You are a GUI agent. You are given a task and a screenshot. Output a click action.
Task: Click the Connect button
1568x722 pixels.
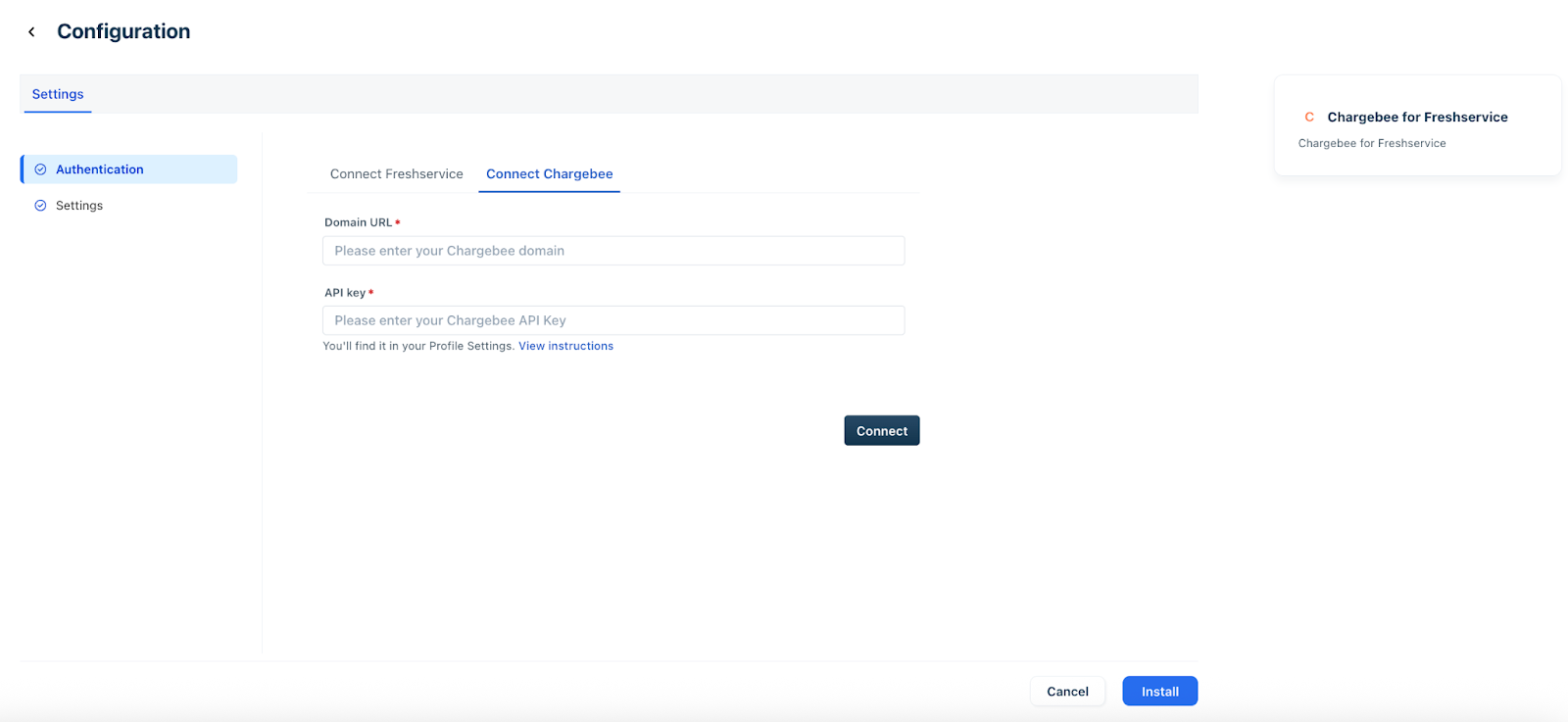[882, 431]
